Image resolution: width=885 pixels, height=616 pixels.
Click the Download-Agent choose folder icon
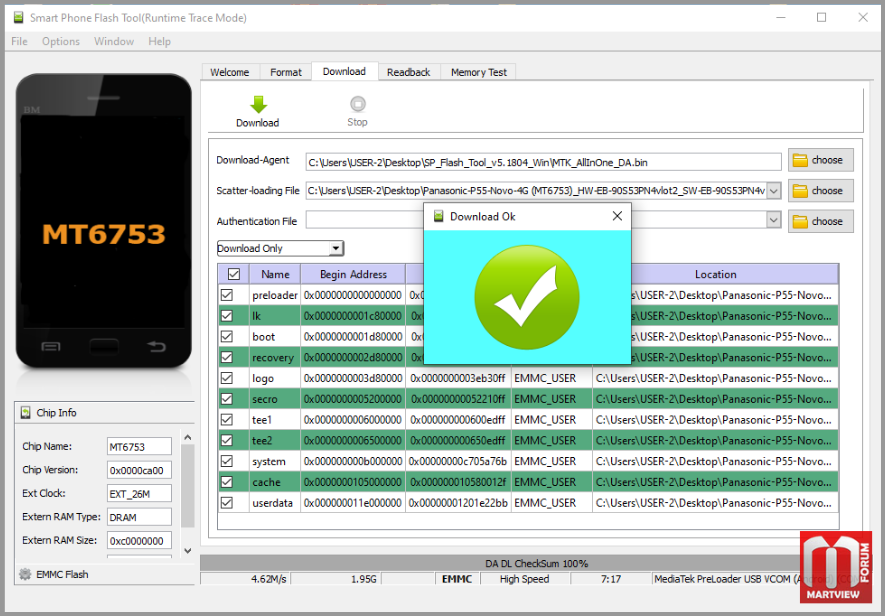click(800, 160)
